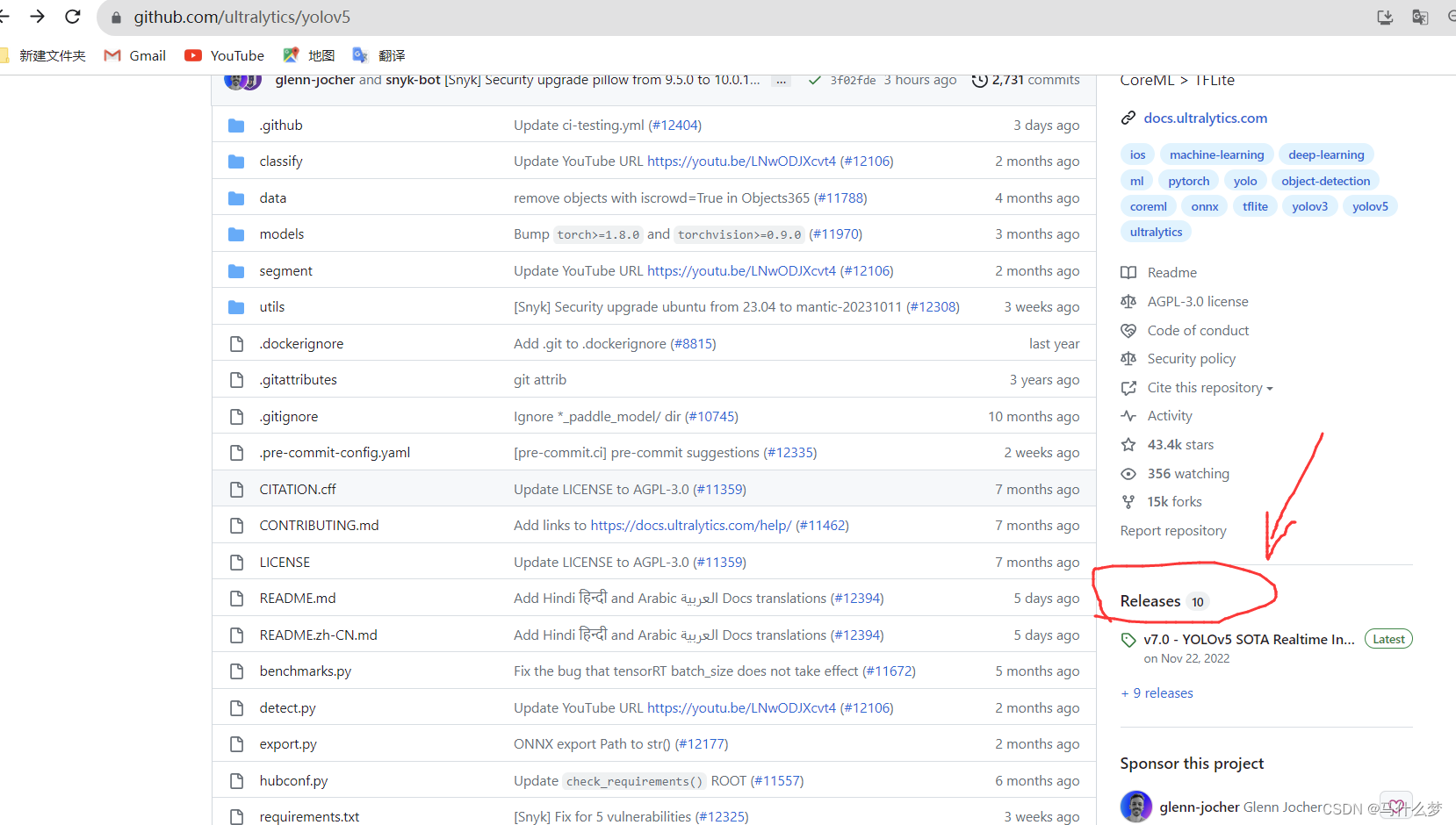Screen dimensions: 1456x825
Task: Select the folder icon next to .github
Action: click(x=236, y=126)
